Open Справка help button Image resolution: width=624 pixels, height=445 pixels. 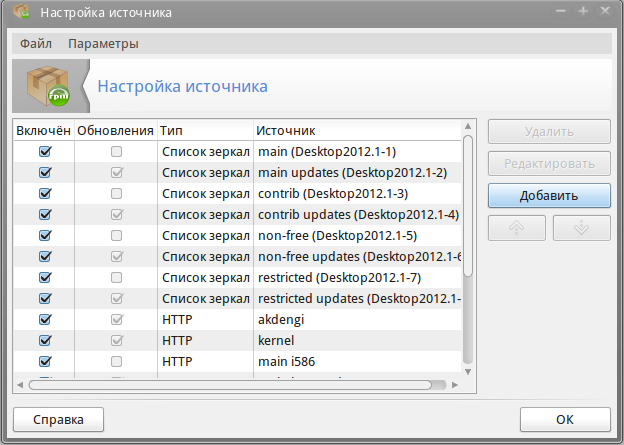click(x=58, y=420)
